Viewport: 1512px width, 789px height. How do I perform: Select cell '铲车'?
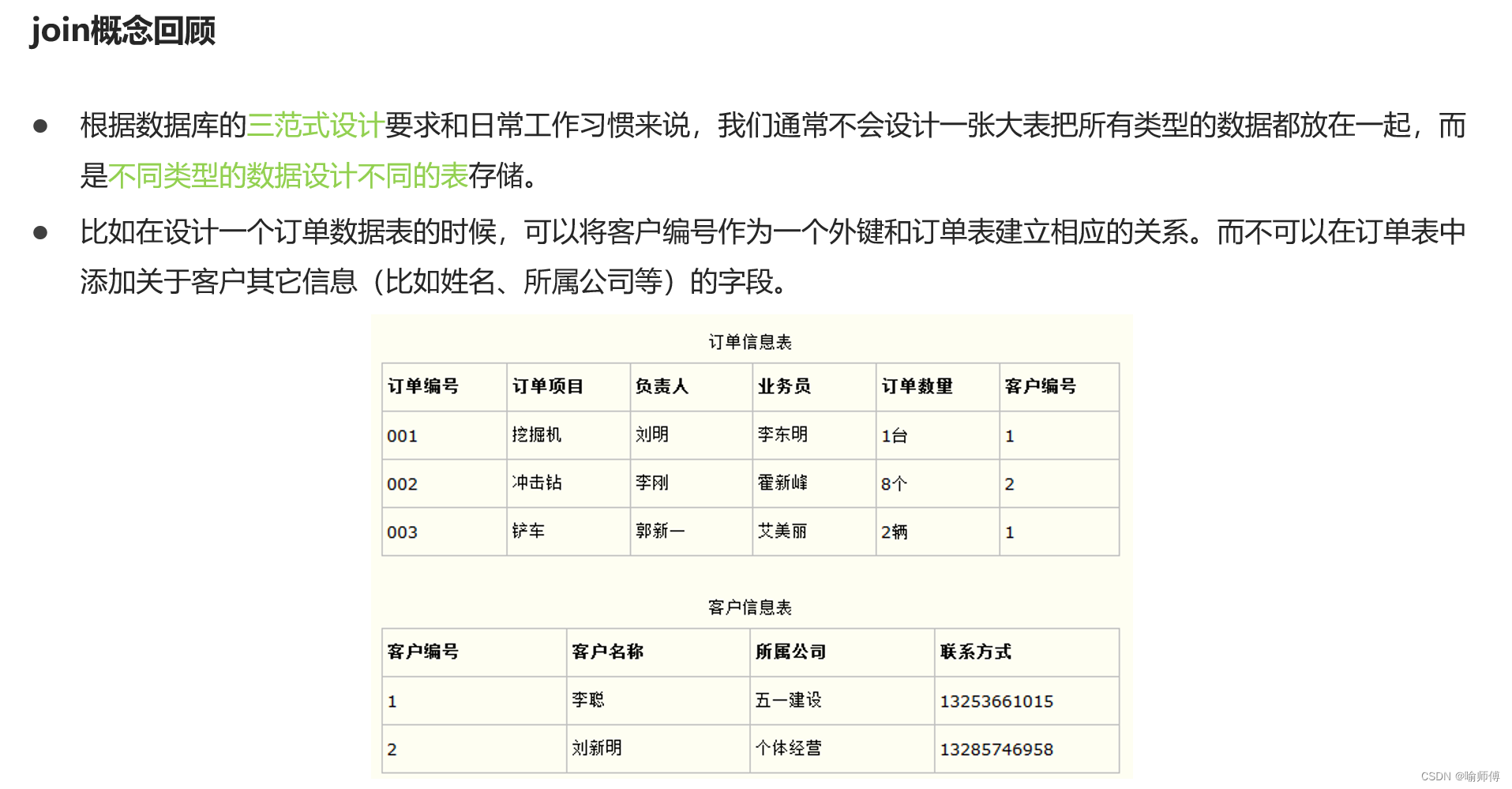tap(568, 532)
